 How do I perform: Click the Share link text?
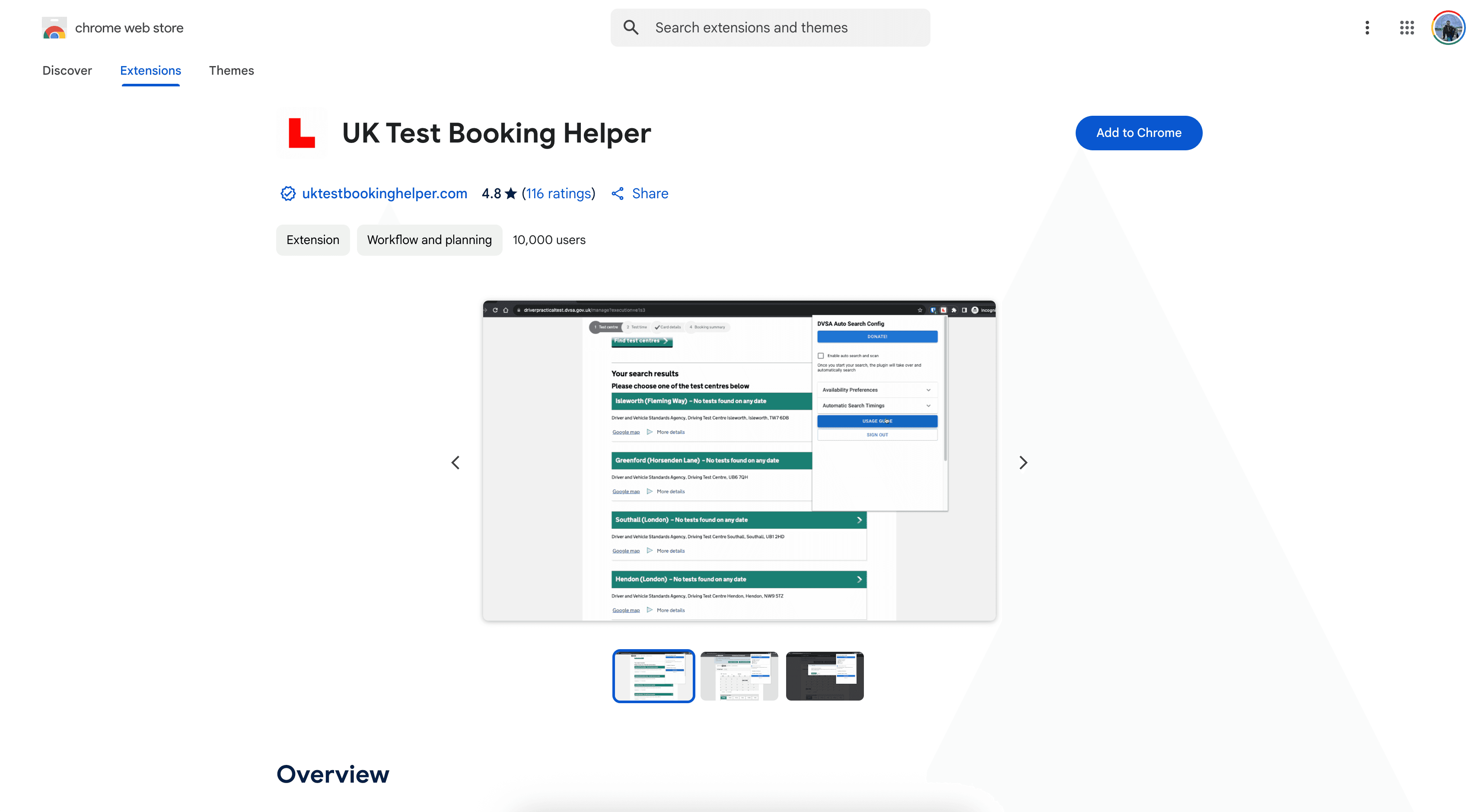[x=650, y=194]
